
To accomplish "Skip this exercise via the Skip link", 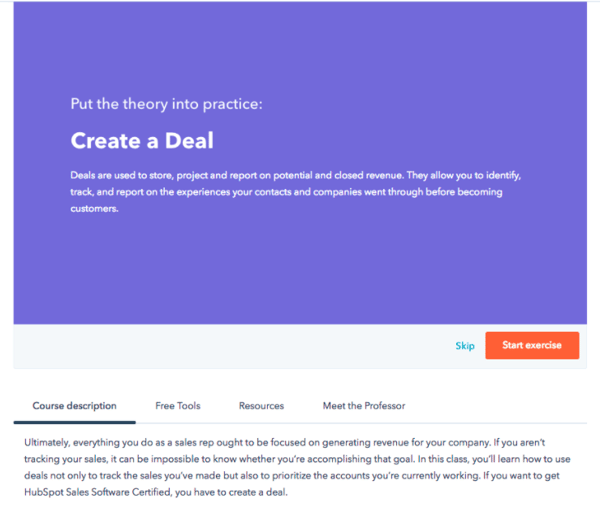I will point(465,346).
